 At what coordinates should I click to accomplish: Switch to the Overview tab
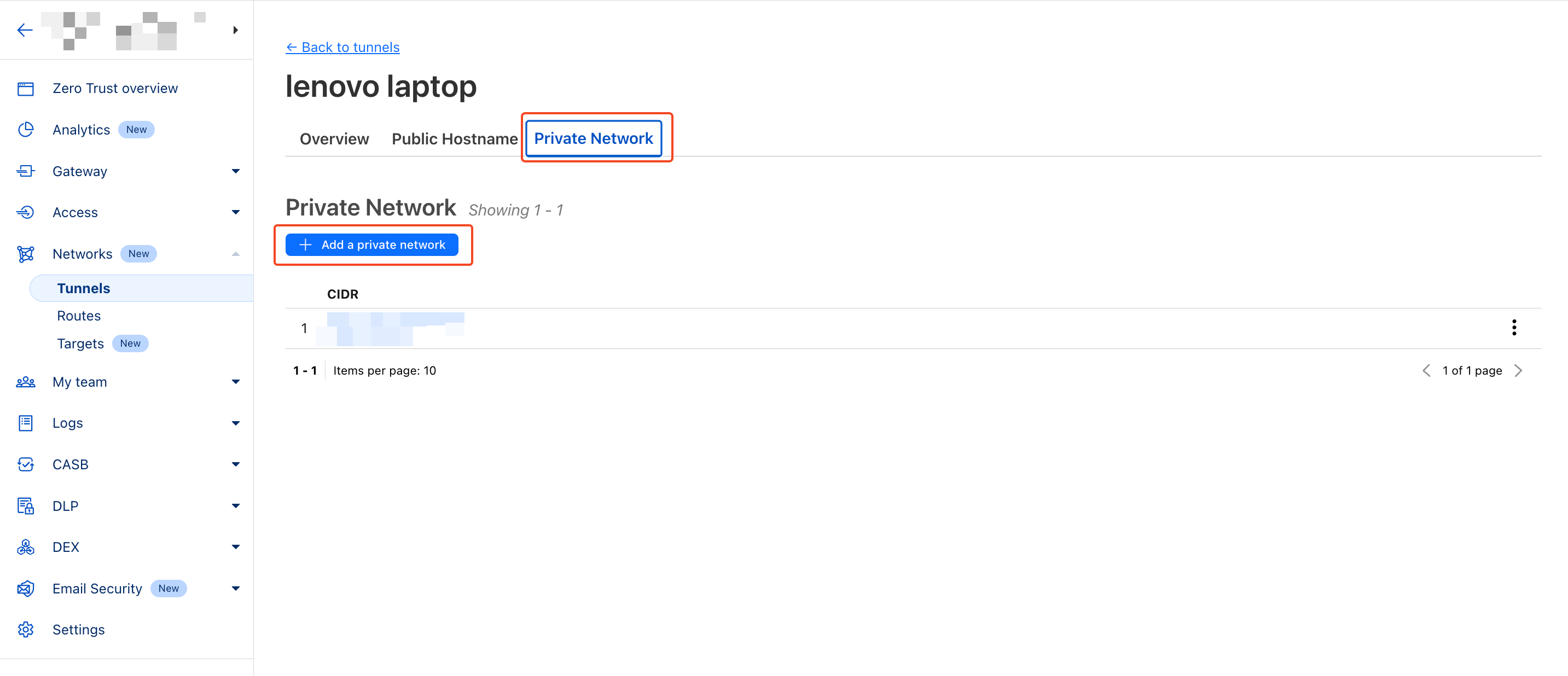coord(334,139)
